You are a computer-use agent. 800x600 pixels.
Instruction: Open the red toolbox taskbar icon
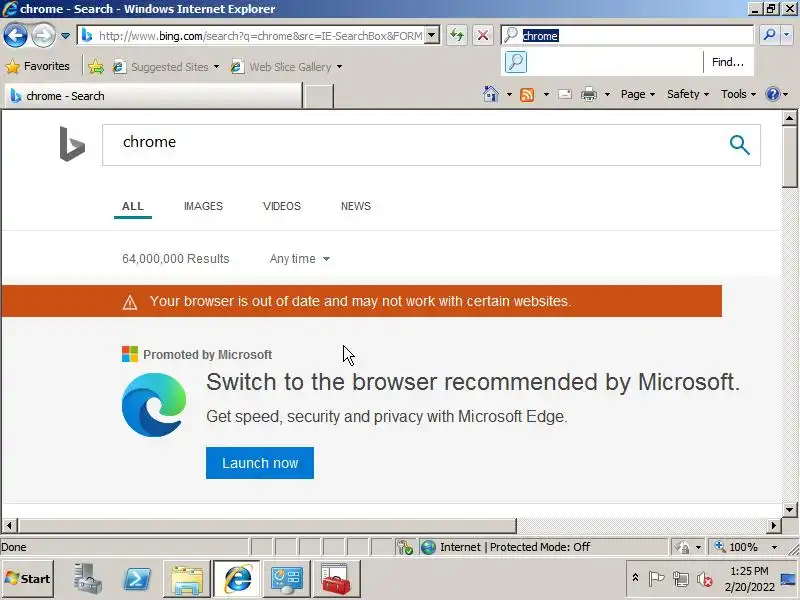(x=337, y=579)
